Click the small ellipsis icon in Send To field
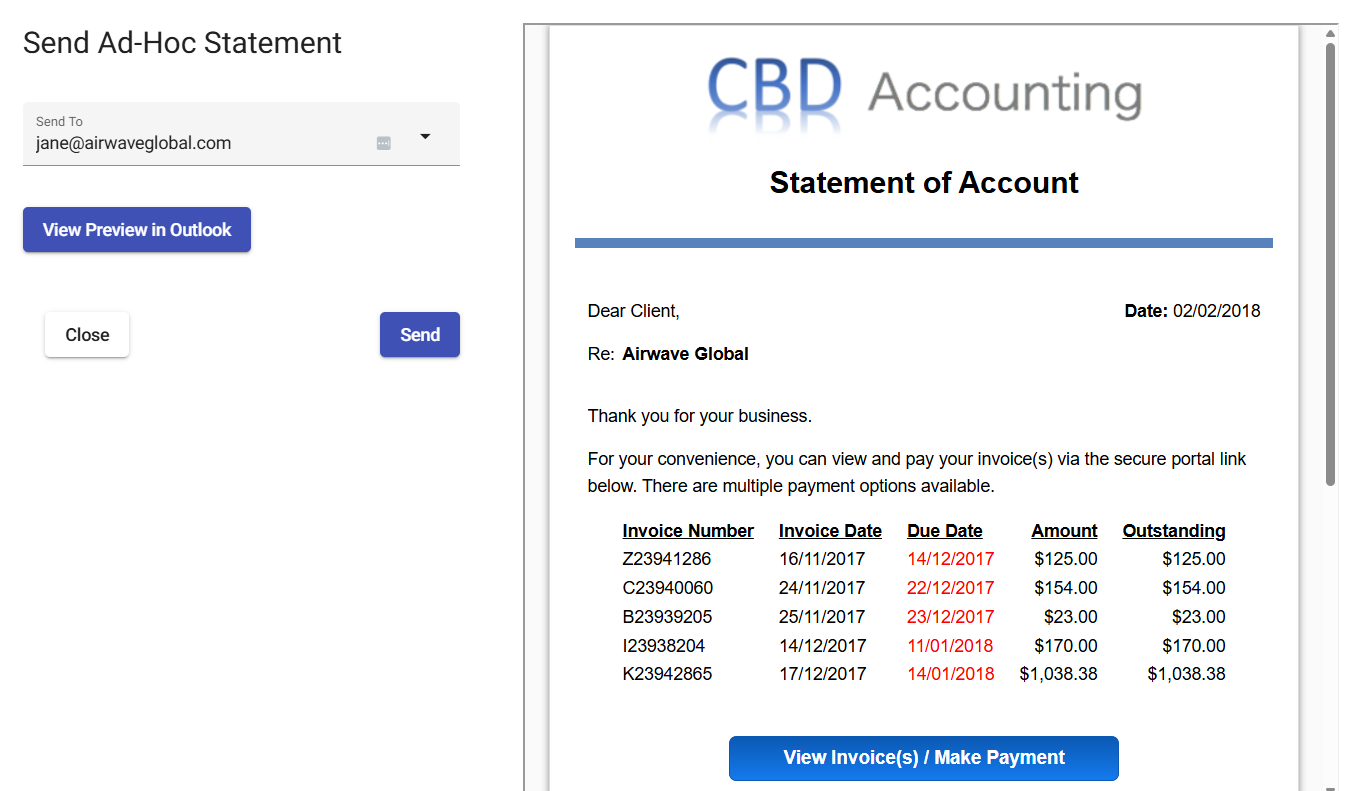 (383, 143)
